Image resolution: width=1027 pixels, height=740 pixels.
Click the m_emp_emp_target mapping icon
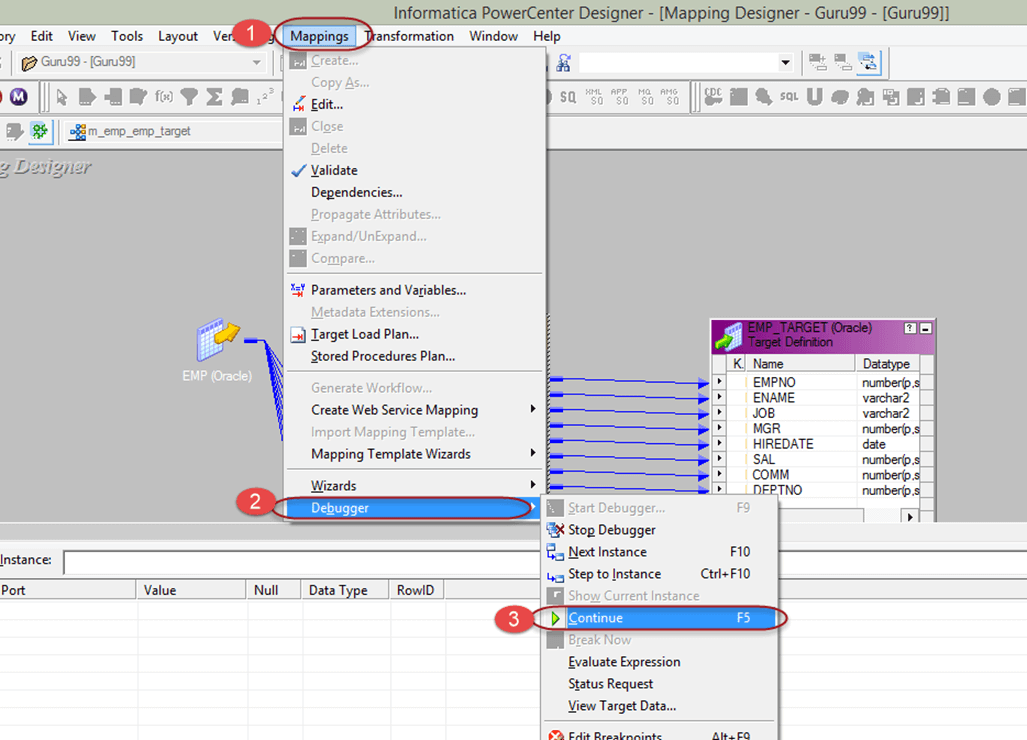click(77, 132)
